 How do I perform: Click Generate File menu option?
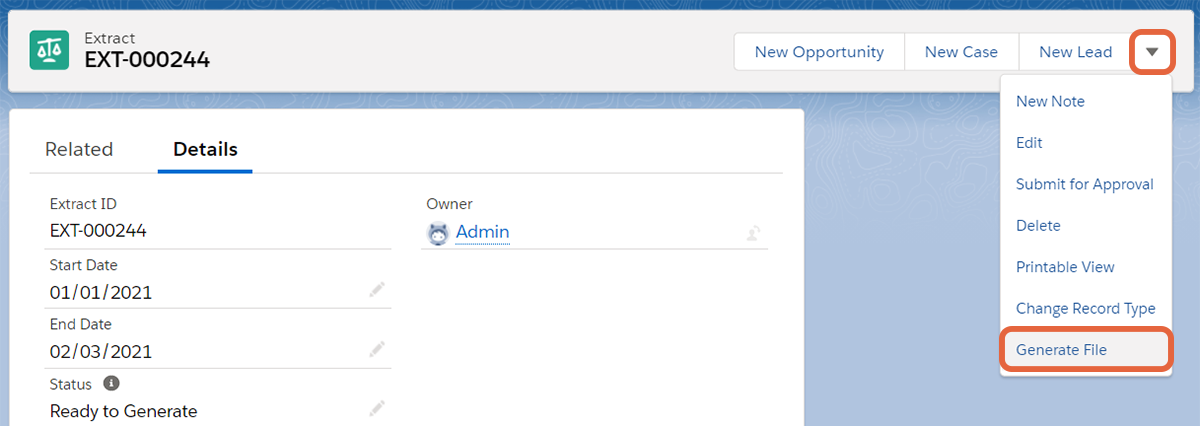1061,350
